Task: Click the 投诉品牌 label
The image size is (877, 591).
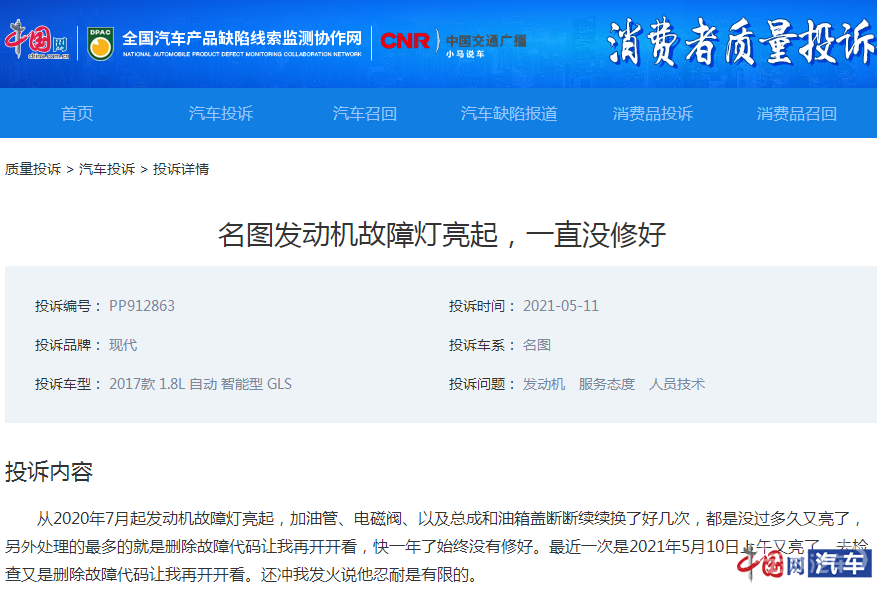Action: (67, 345)
